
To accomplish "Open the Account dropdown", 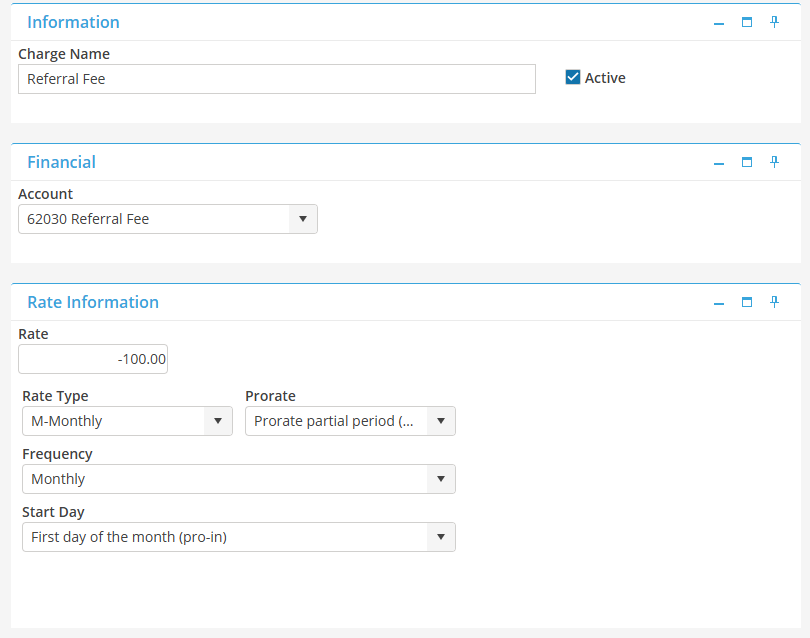I will 303,219.
